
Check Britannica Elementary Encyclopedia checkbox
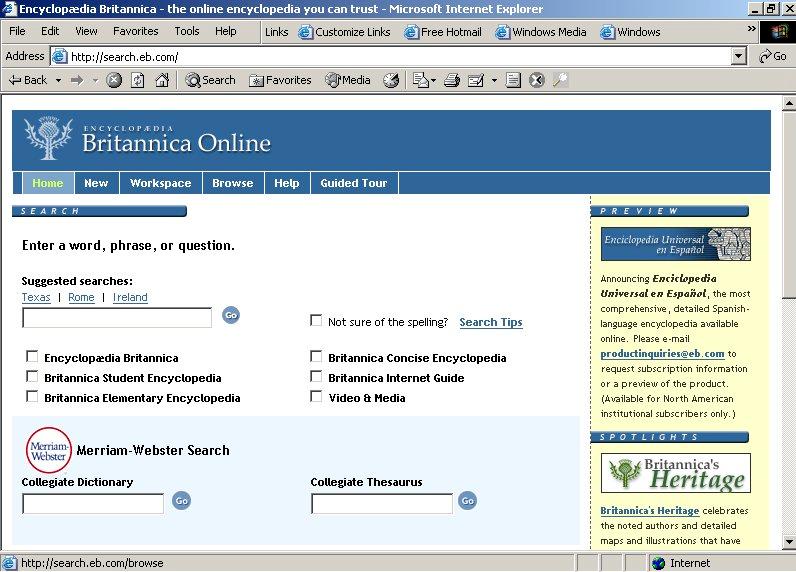point(32,396)
